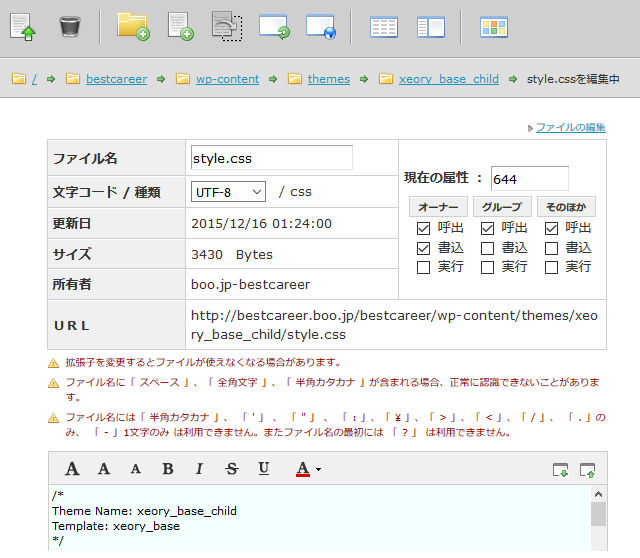Open the UTF-8 character encoding dropdown
The width and height of the screenshot is (640, 558).
(x=228, y=192)
